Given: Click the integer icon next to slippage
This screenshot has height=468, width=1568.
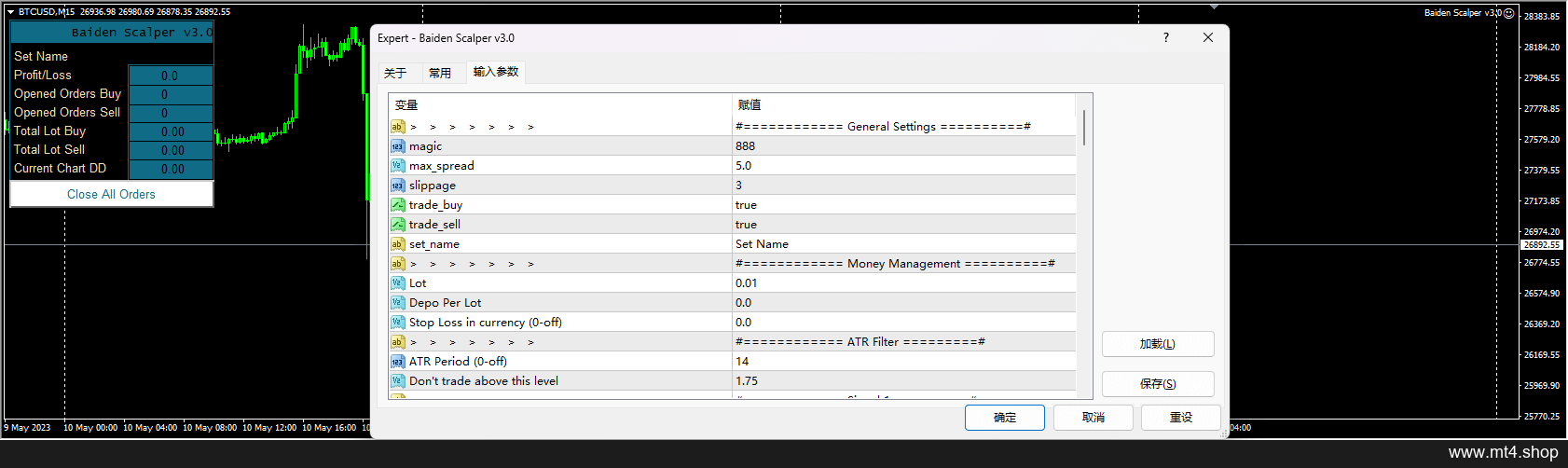Looking at the screenshot, I should 398,186.
